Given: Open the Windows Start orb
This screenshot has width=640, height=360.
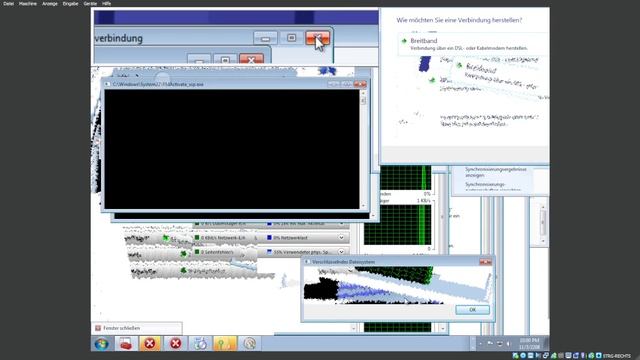Looking at the screenshot, I should [x=102, y=344].
